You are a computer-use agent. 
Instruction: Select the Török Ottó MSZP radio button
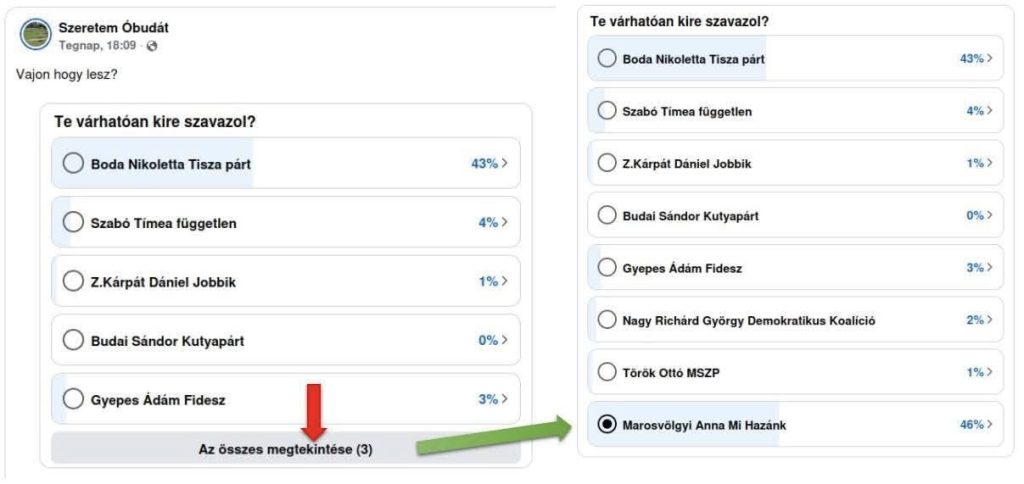(x=606, y=372)
